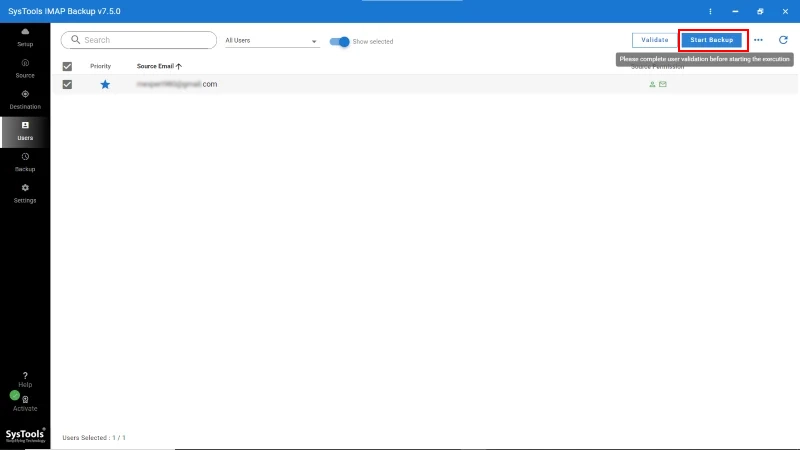Open the three-dot more options beside Start Backup
This screenshot has height=450, width=800.
click(x=758, y=40)
